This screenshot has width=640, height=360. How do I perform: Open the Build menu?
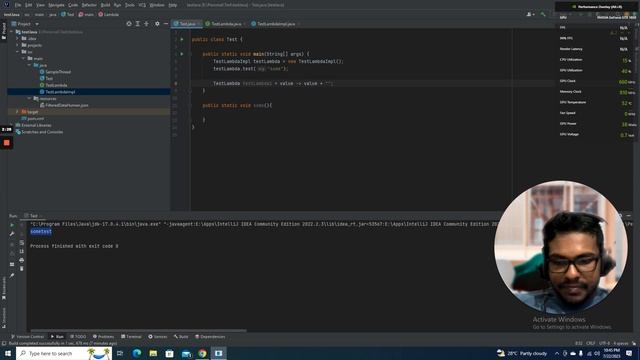(105, 5)
